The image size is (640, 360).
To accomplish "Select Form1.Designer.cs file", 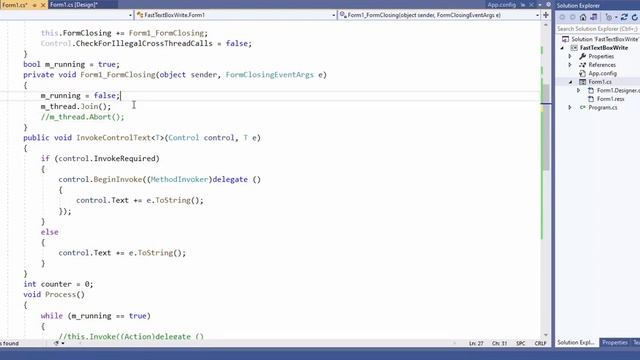I will tap(618, 91).
